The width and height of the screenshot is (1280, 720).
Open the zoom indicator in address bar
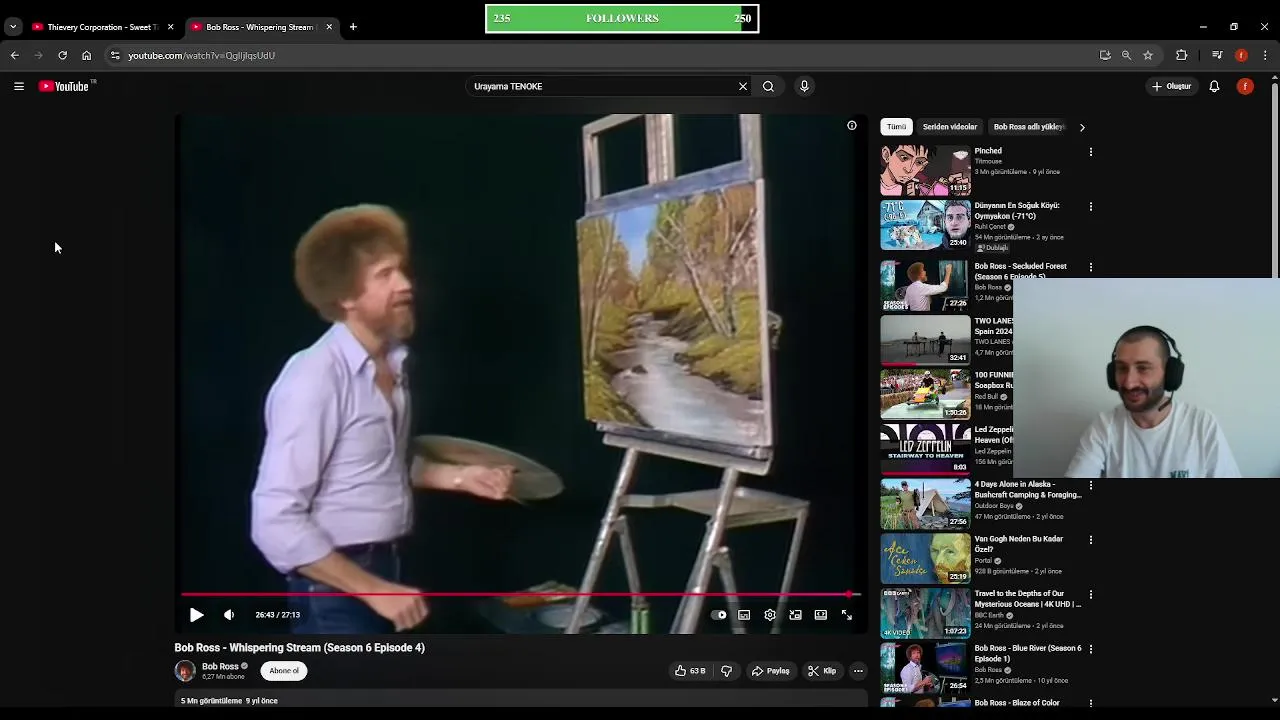click(1126, 56)
